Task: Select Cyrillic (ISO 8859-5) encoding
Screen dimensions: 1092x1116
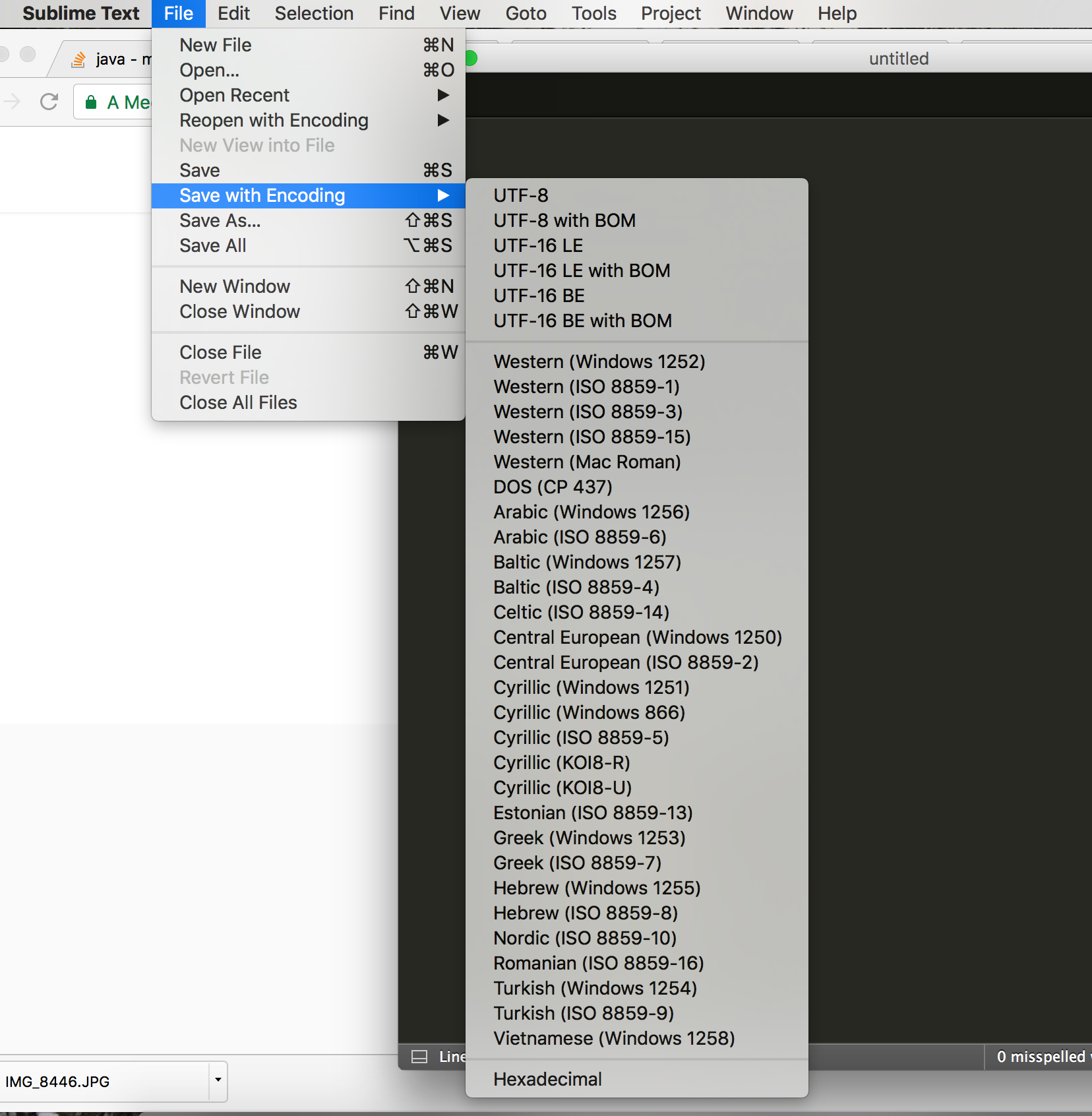Action: point(637,737)
